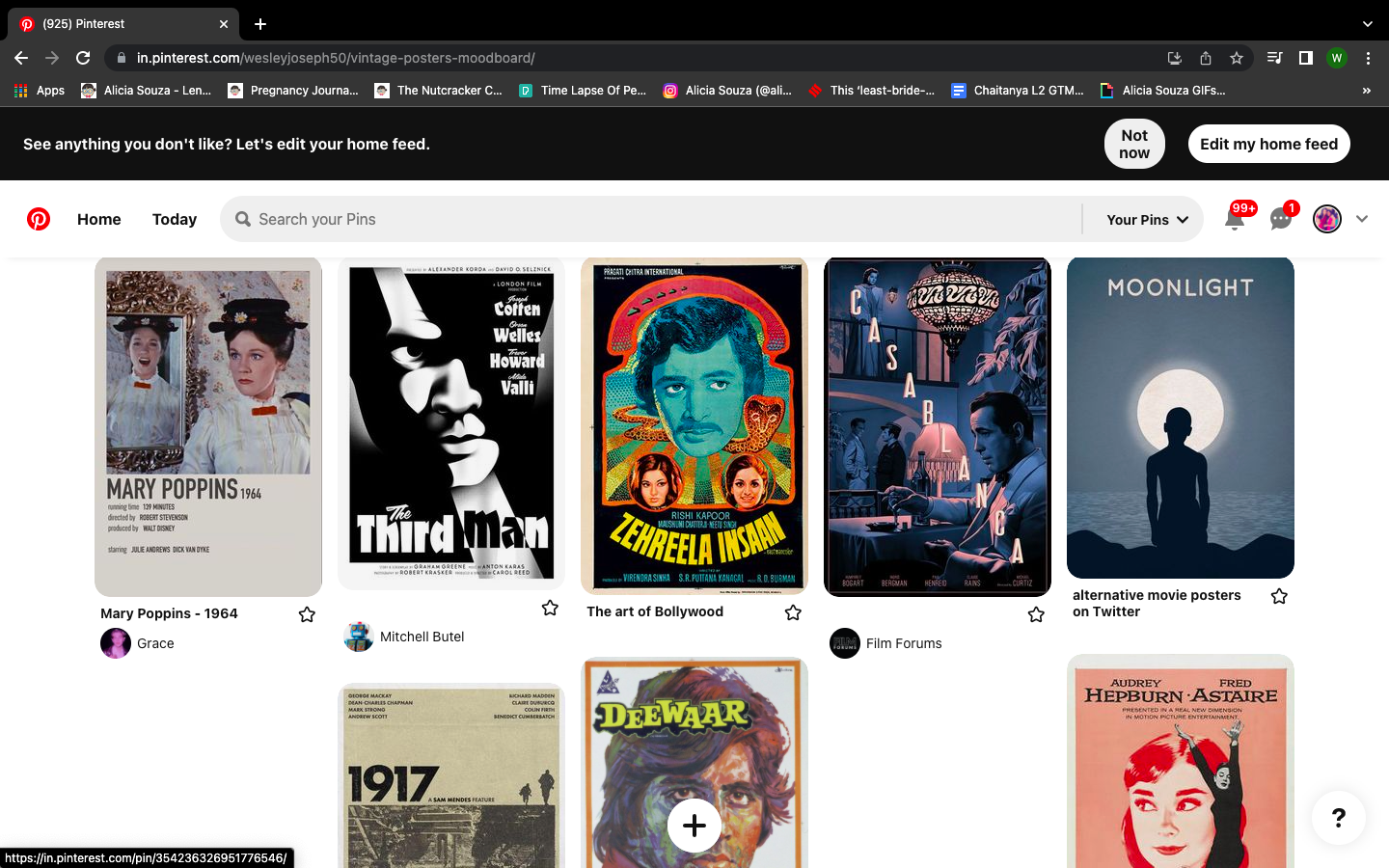
Task: Star the Casablanca pin
Action: (1036, 614)
